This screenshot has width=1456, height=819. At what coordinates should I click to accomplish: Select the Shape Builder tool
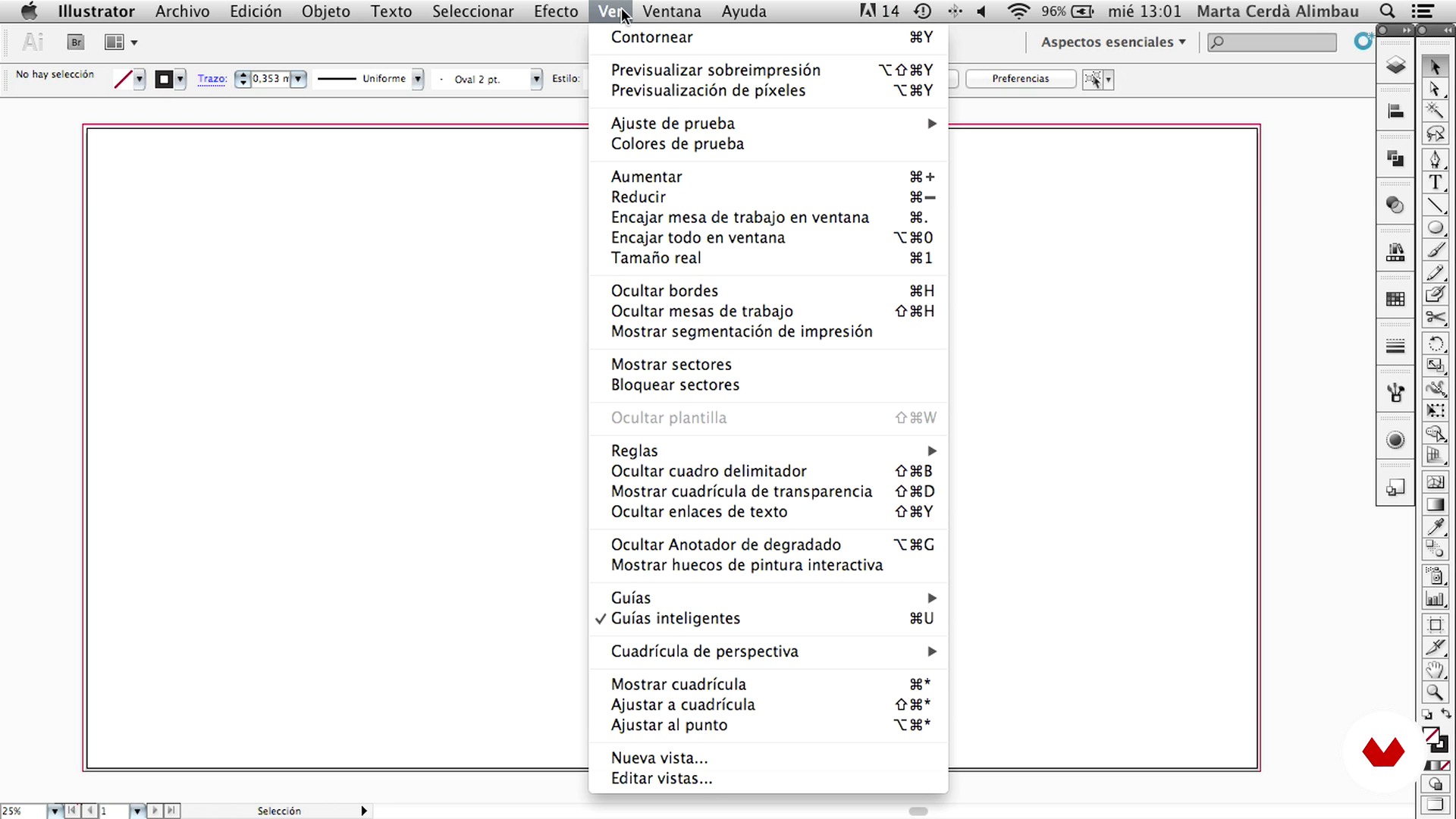pos(1435,433)
